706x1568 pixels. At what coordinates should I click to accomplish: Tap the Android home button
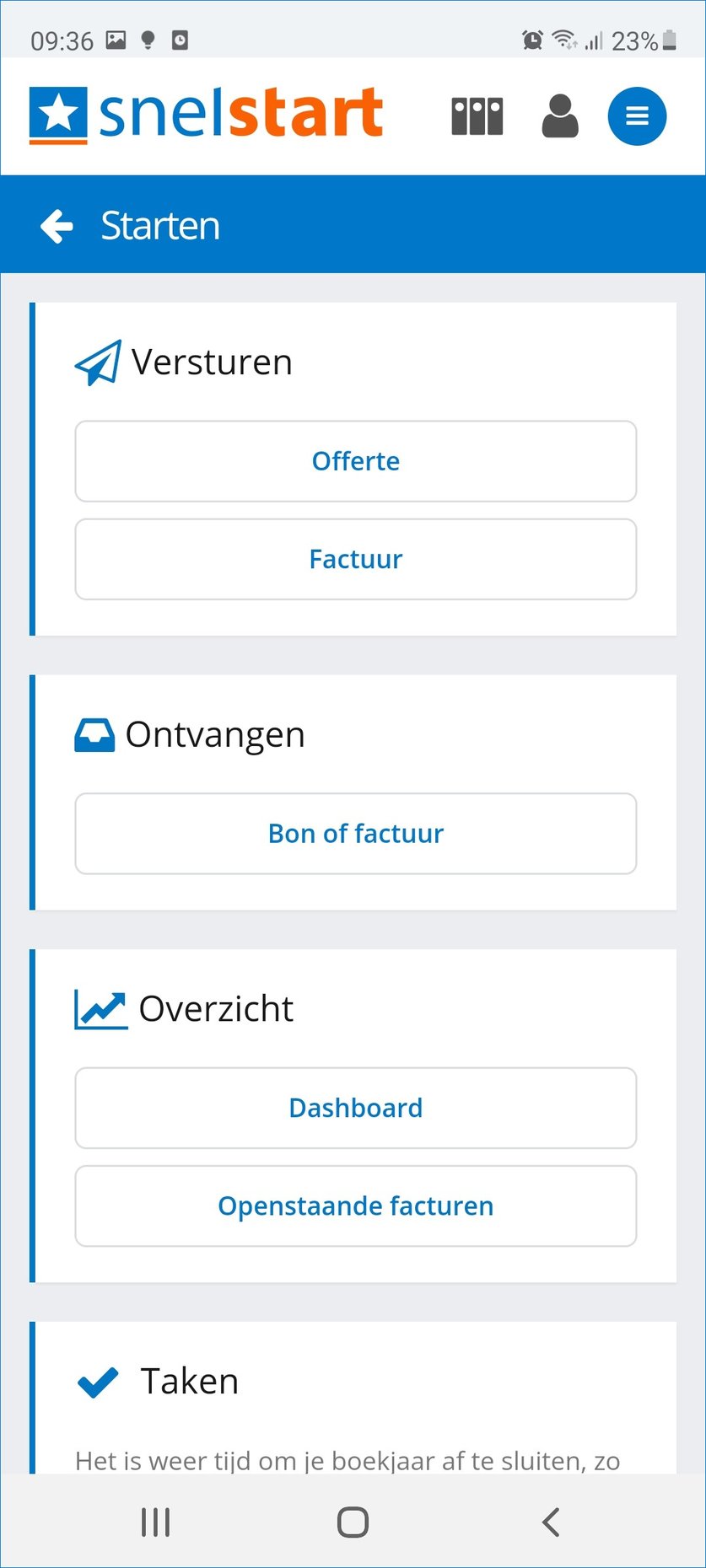(x=353, y=1522)
